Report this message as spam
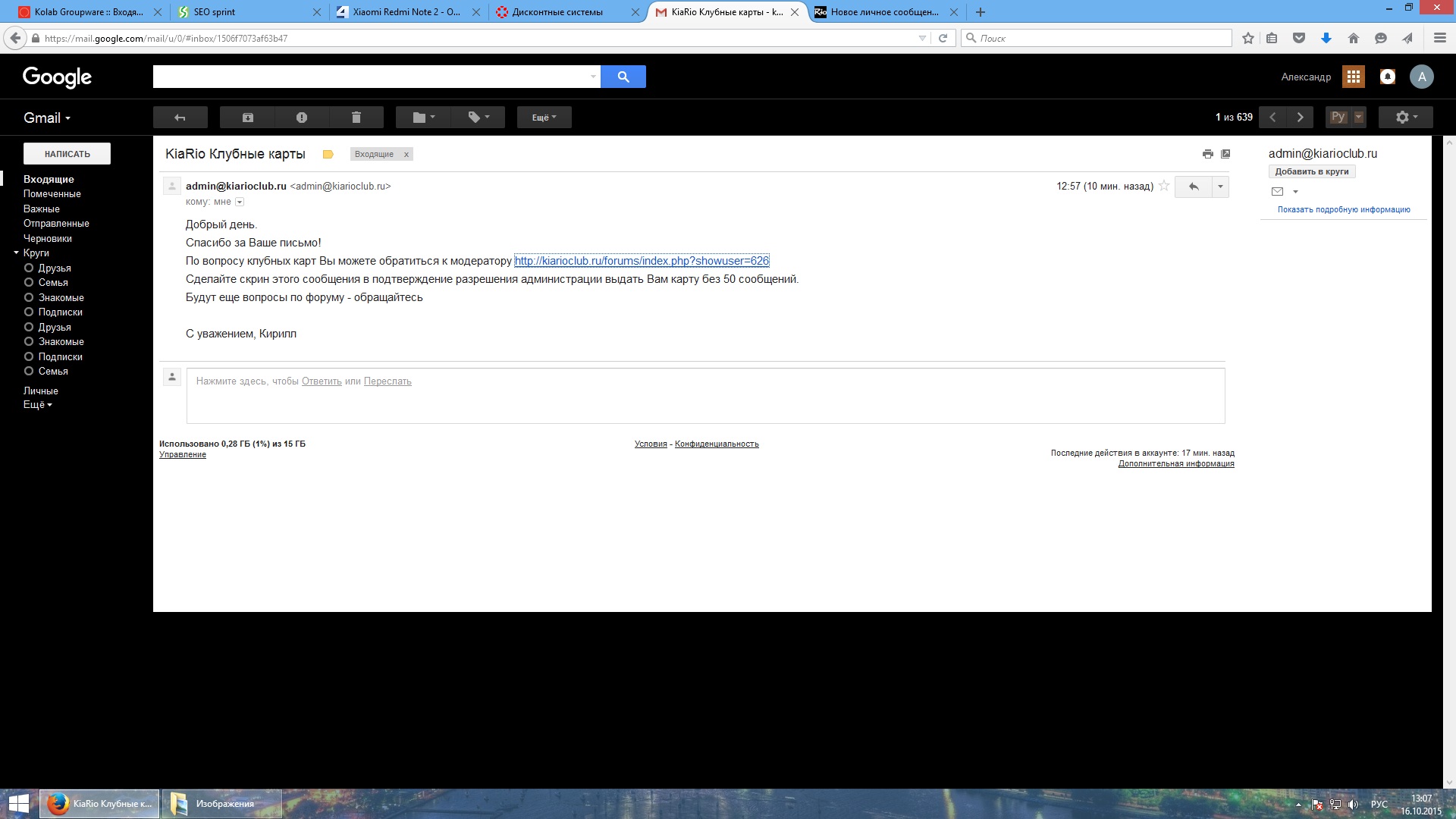Image resolution: width=1456 pixels, height=819 pixels. coord(302,118)
